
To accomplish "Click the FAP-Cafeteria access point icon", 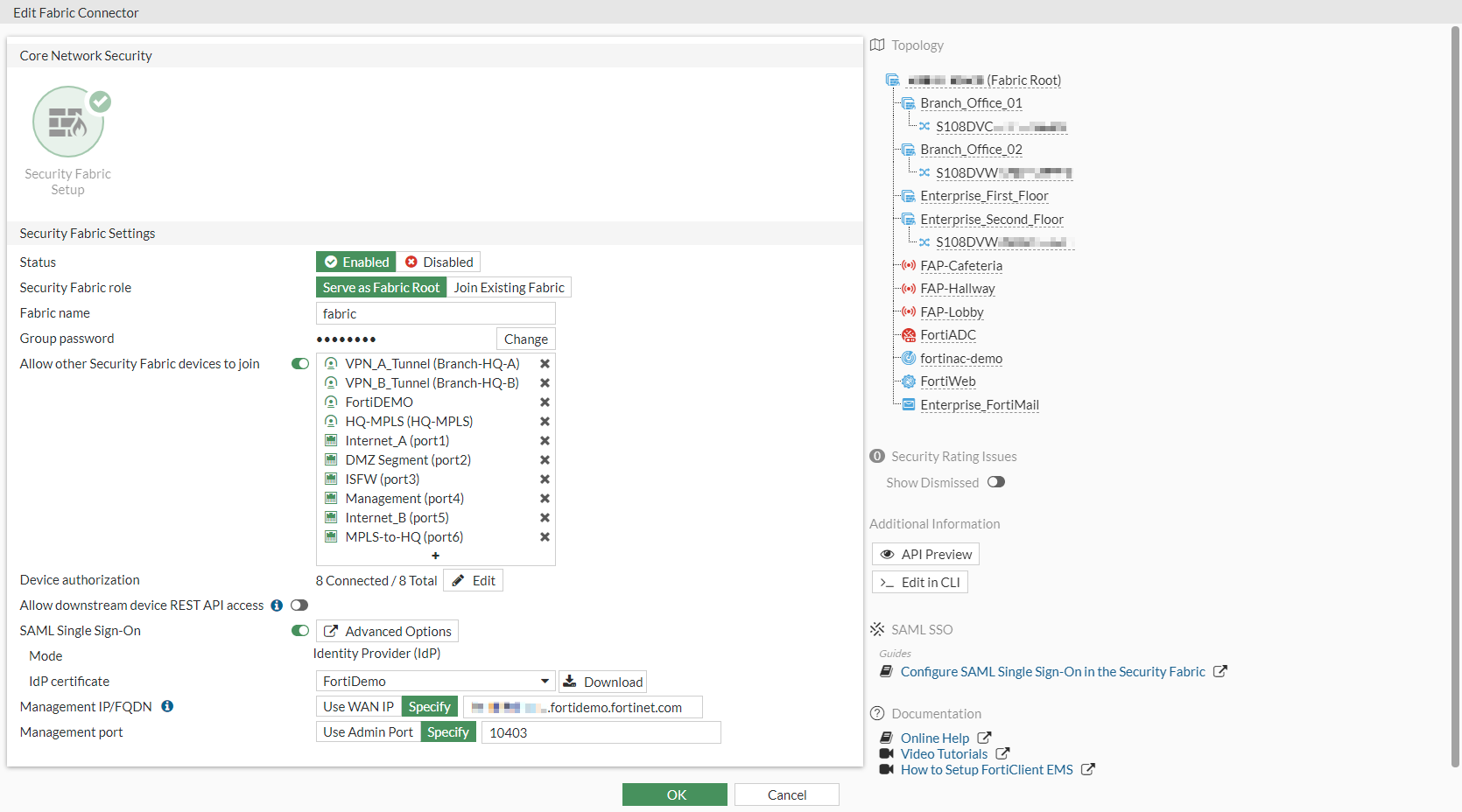I will click(x=909, y=265).
